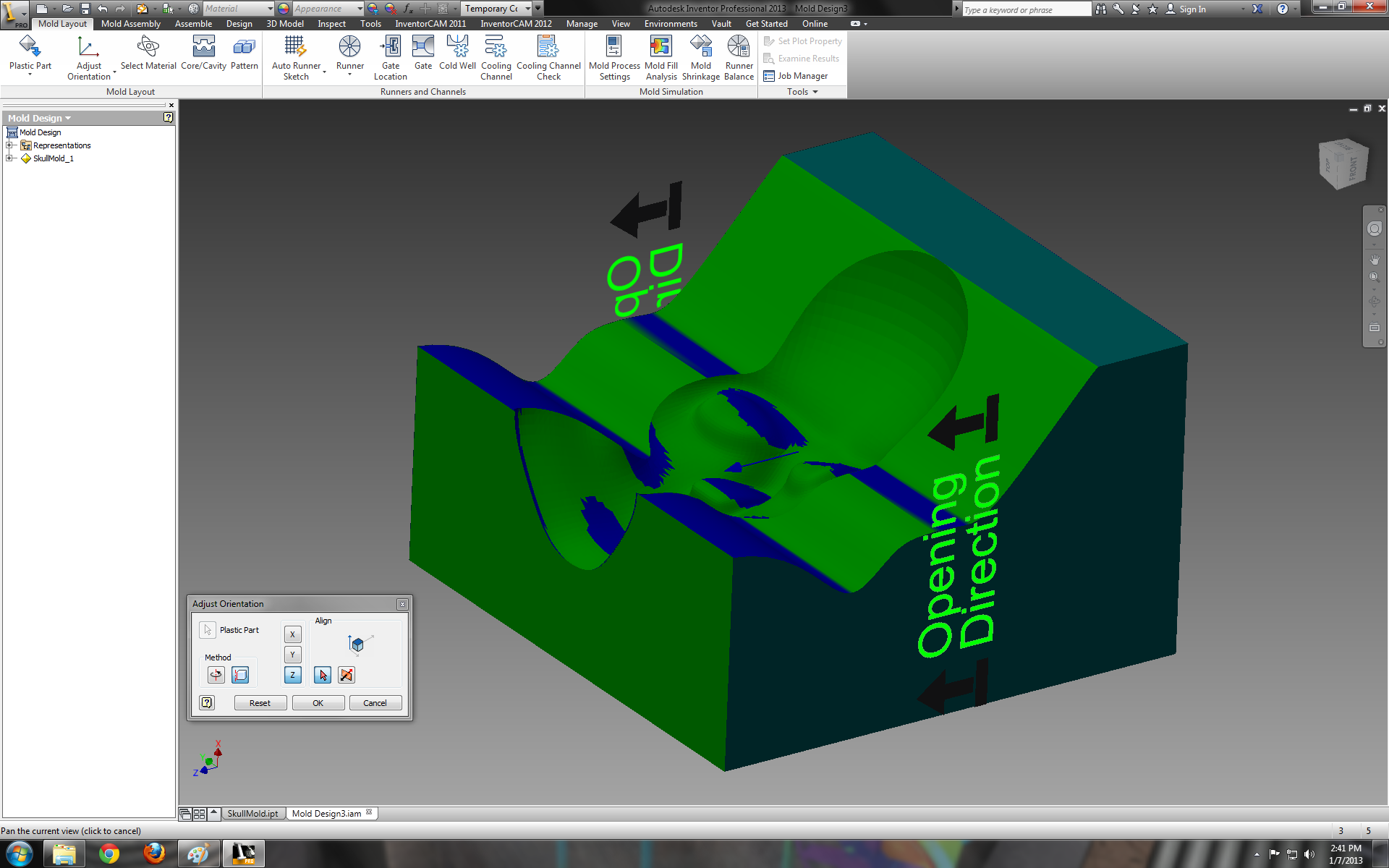Launch the Core/Cavity tool
The image size is (1389, 868).
203,52
